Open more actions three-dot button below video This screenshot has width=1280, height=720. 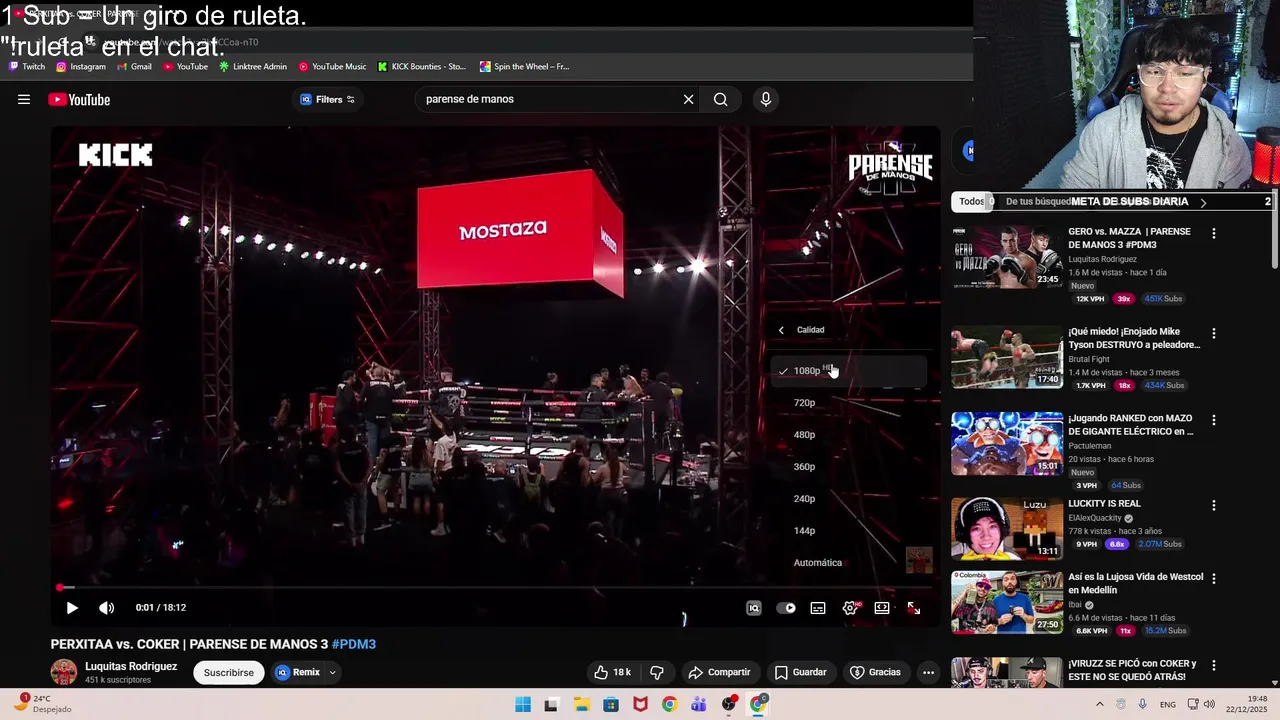tap(928, 672)
